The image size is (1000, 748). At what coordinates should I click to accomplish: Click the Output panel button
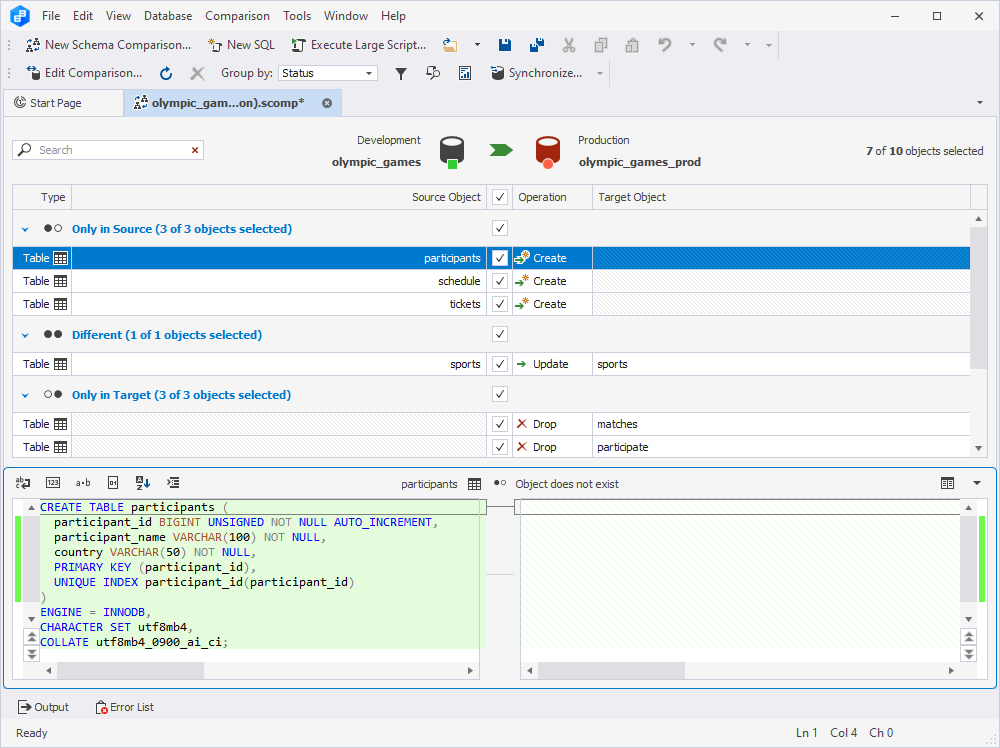[43, 707]
